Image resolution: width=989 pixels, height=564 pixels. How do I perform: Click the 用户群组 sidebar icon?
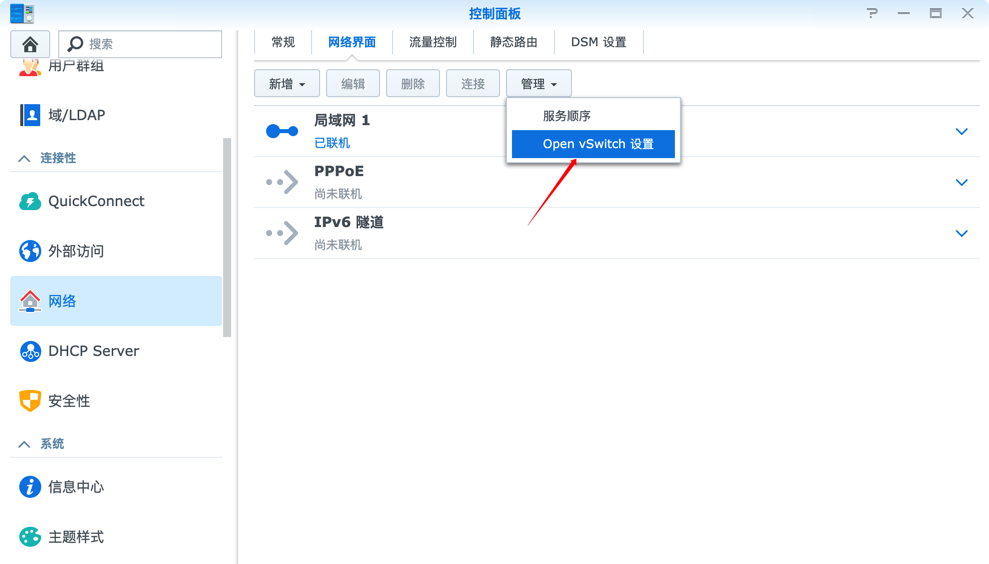[30, 67]
